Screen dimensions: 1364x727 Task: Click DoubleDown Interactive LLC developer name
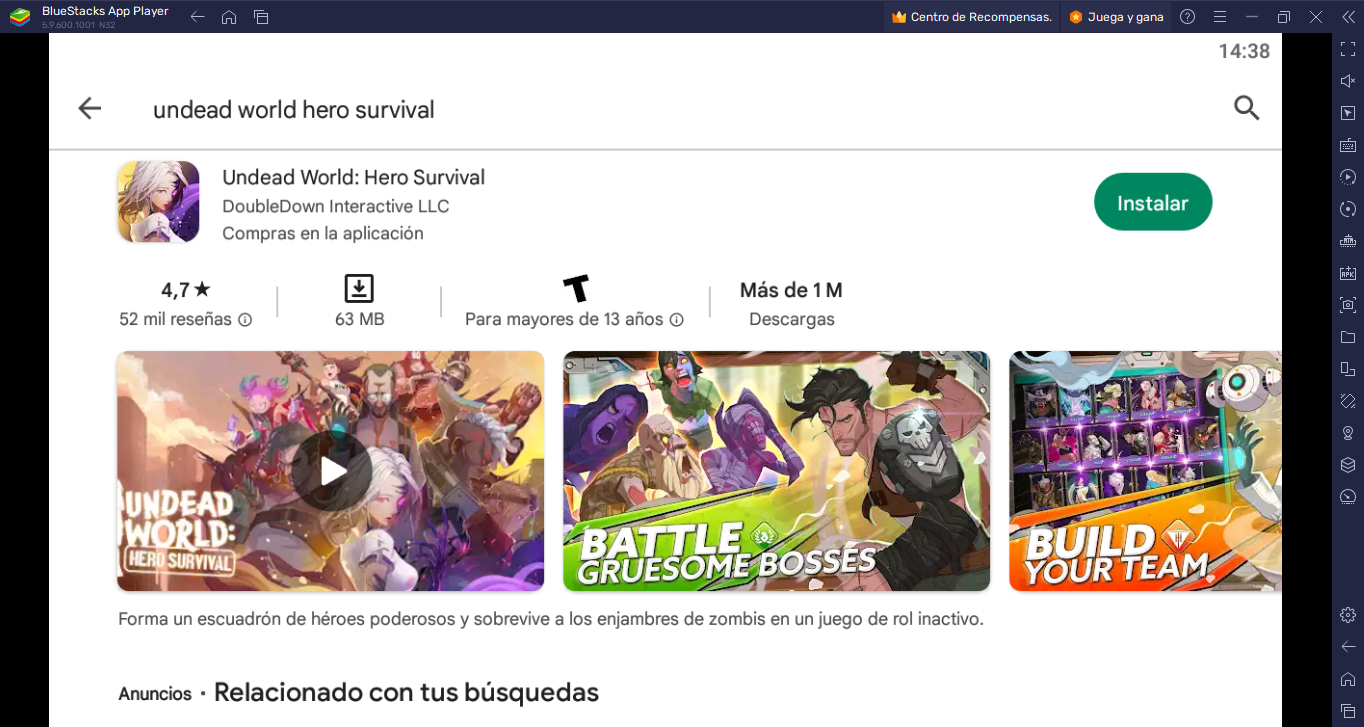[x=335, y=206]
